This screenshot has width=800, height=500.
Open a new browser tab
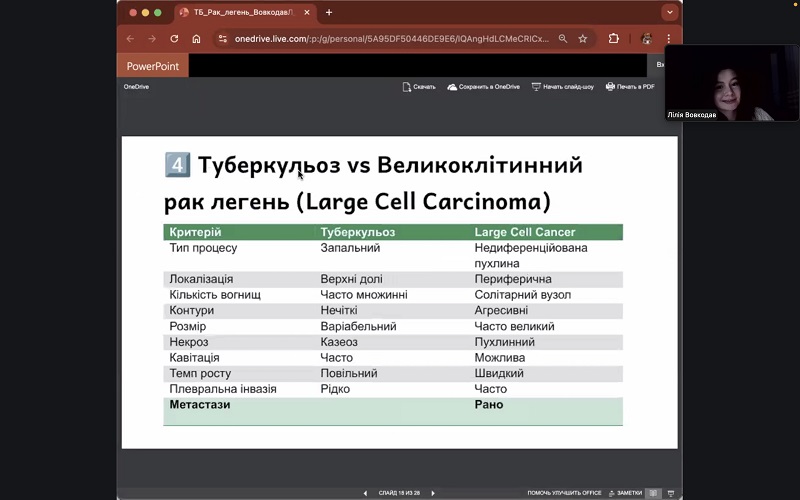click(329, 13)
